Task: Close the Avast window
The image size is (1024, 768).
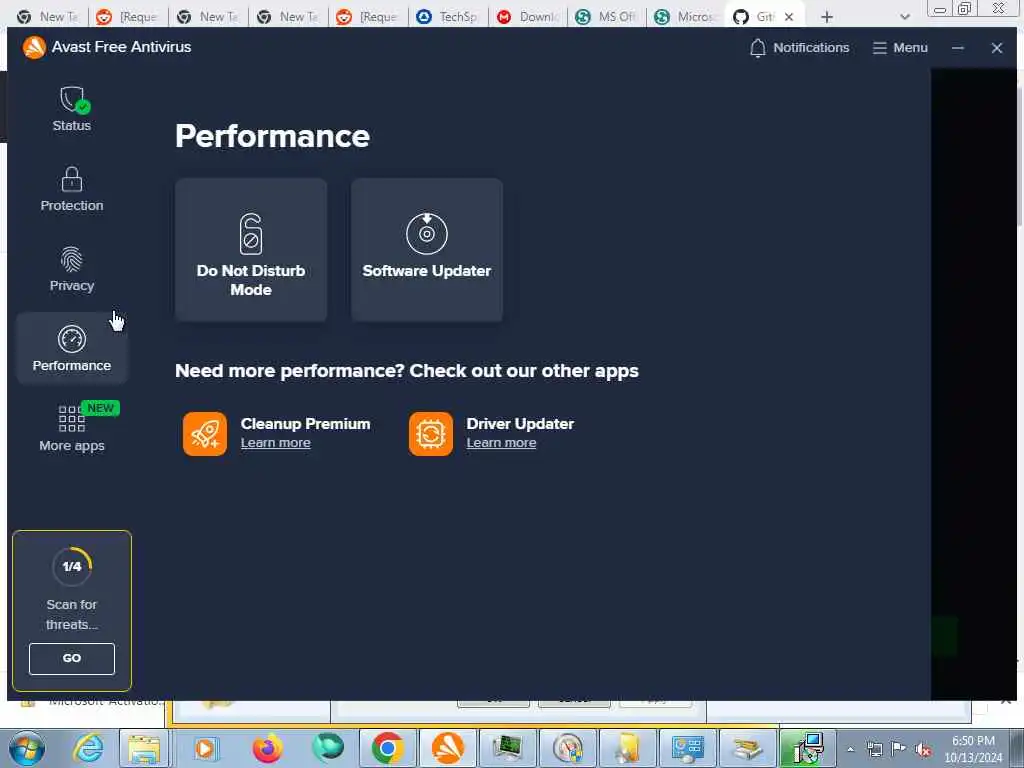Action: (x=997, y=48)
